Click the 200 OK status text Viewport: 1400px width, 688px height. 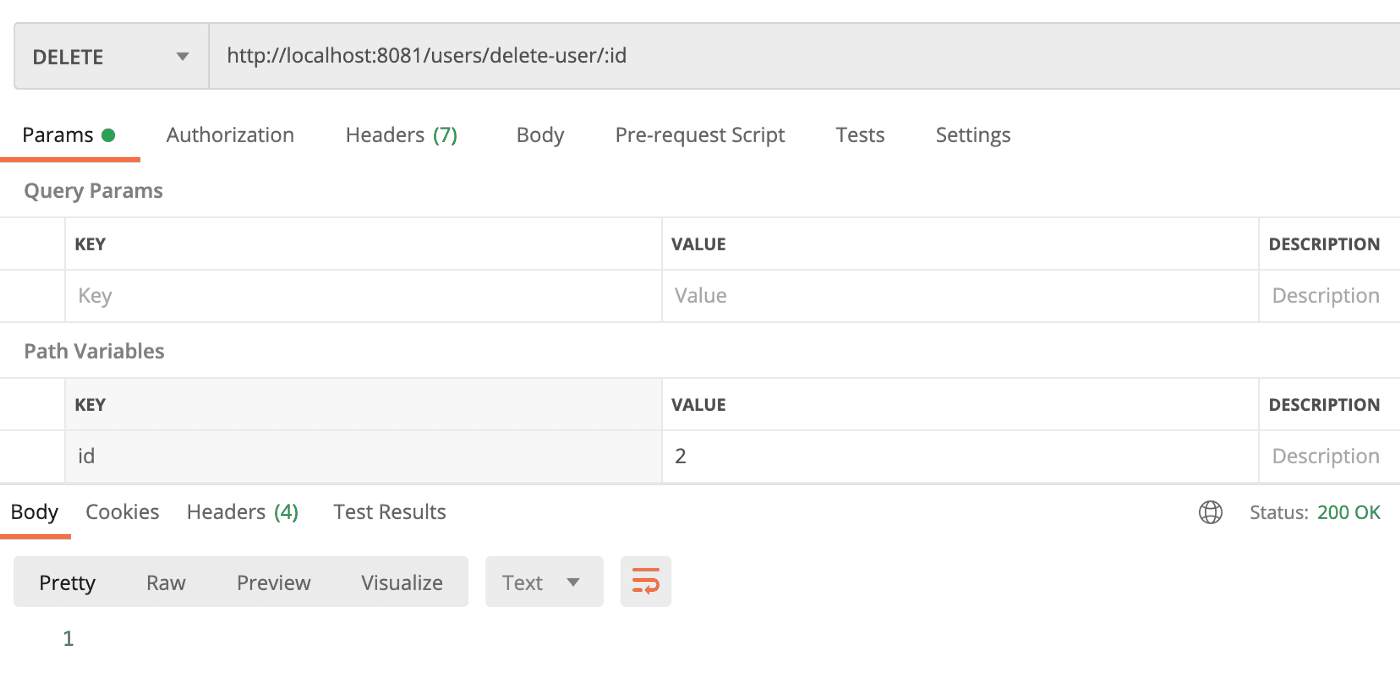[1349, 513]
